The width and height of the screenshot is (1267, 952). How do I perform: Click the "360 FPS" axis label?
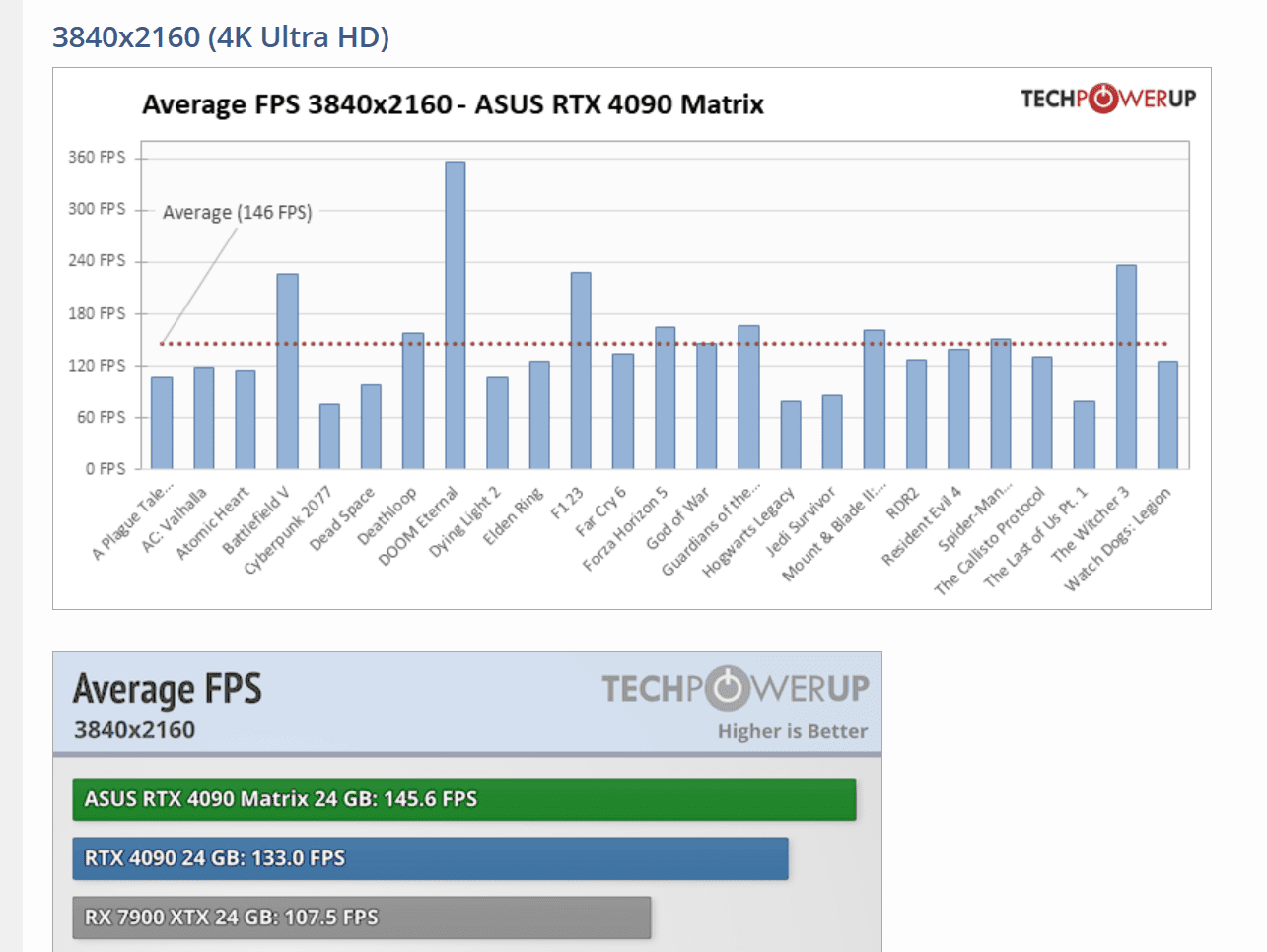pos(97,157)
